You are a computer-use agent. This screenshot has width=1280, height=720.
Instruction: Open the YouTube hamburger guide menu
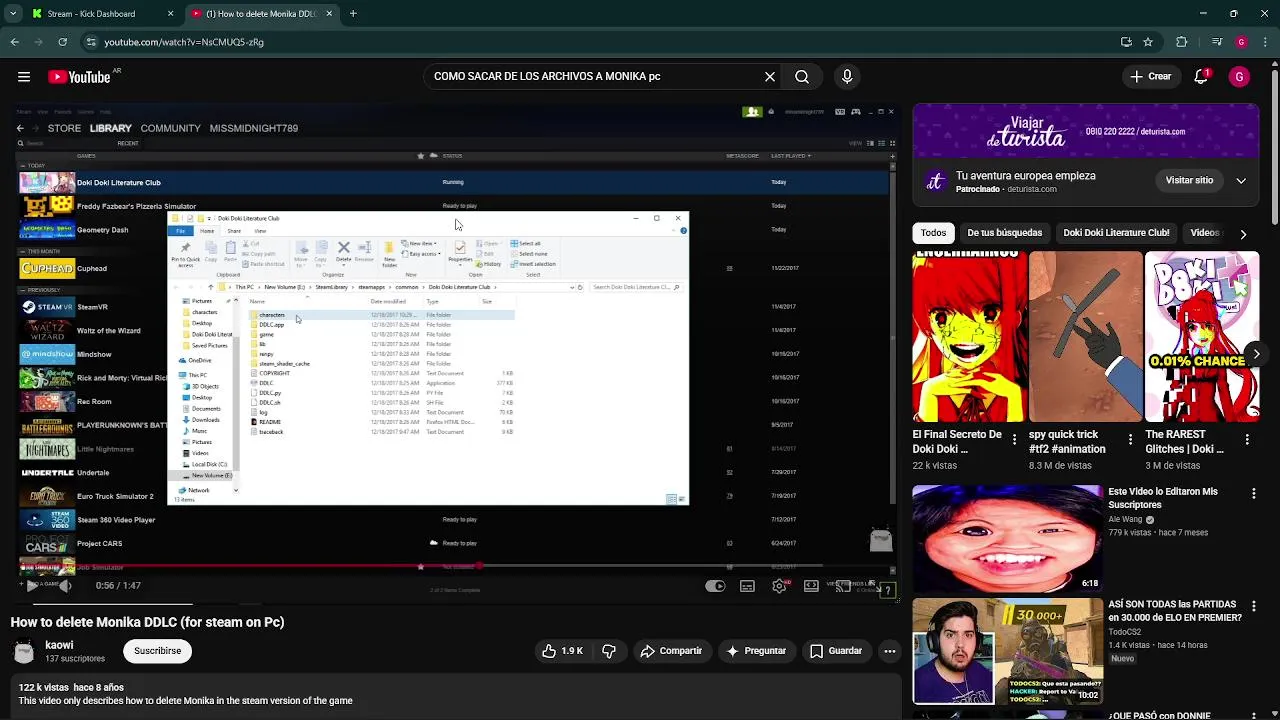(x=24, y=77)
